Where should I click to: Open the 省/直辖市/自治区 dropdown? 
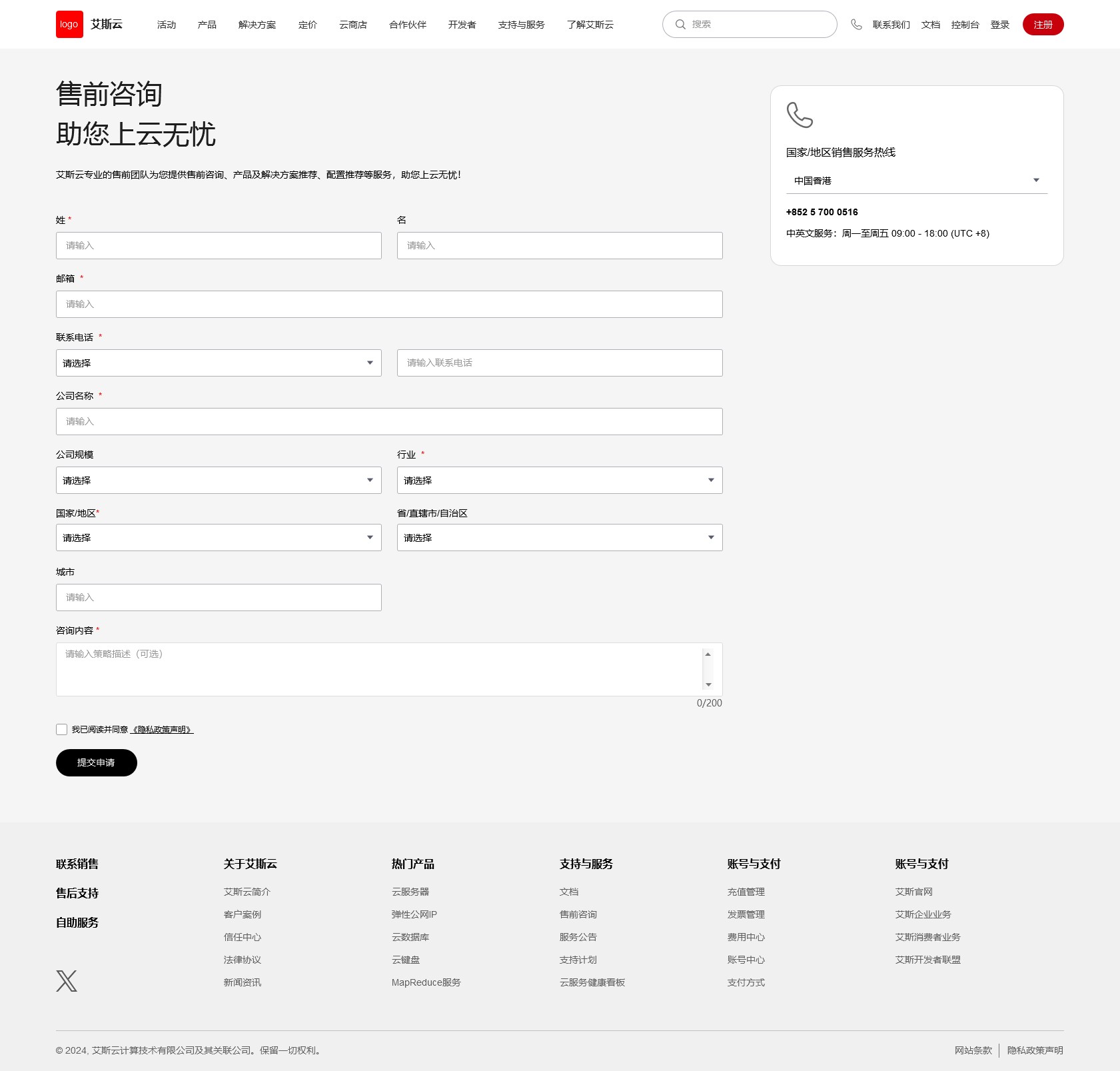560,537
